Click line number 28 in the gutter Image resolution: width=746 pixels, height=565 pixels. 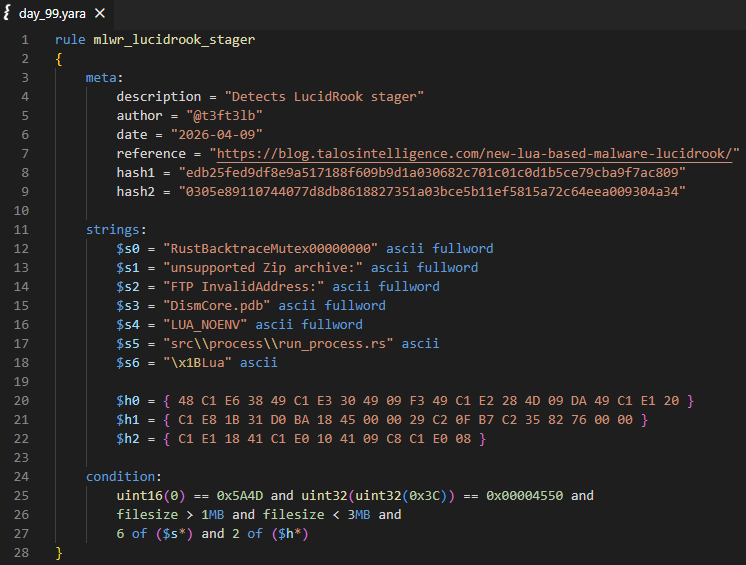click(21, 553)
